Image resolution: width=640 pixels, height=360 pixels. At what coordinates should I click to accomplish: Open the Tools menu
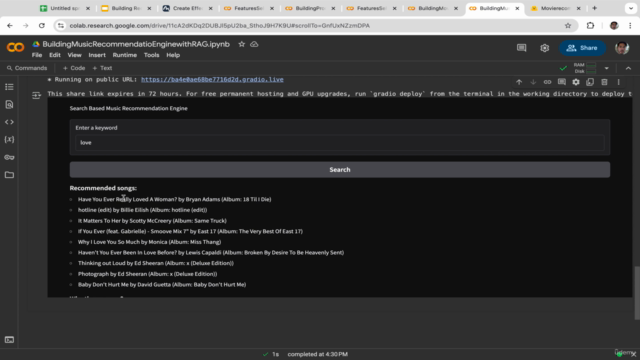coord(151,55)
